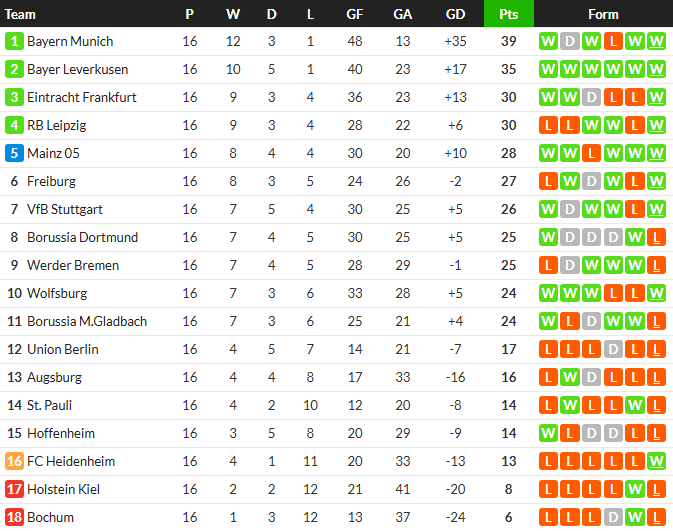Click Mainz 05's blue position 5 badge
The width and height of the screenshot is (673, 531).
point(14,153)
